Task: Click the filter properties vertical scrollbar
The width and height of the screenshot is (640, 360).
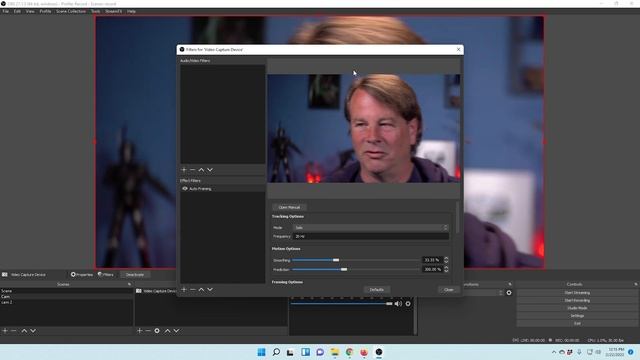Action: click(457, 217)
